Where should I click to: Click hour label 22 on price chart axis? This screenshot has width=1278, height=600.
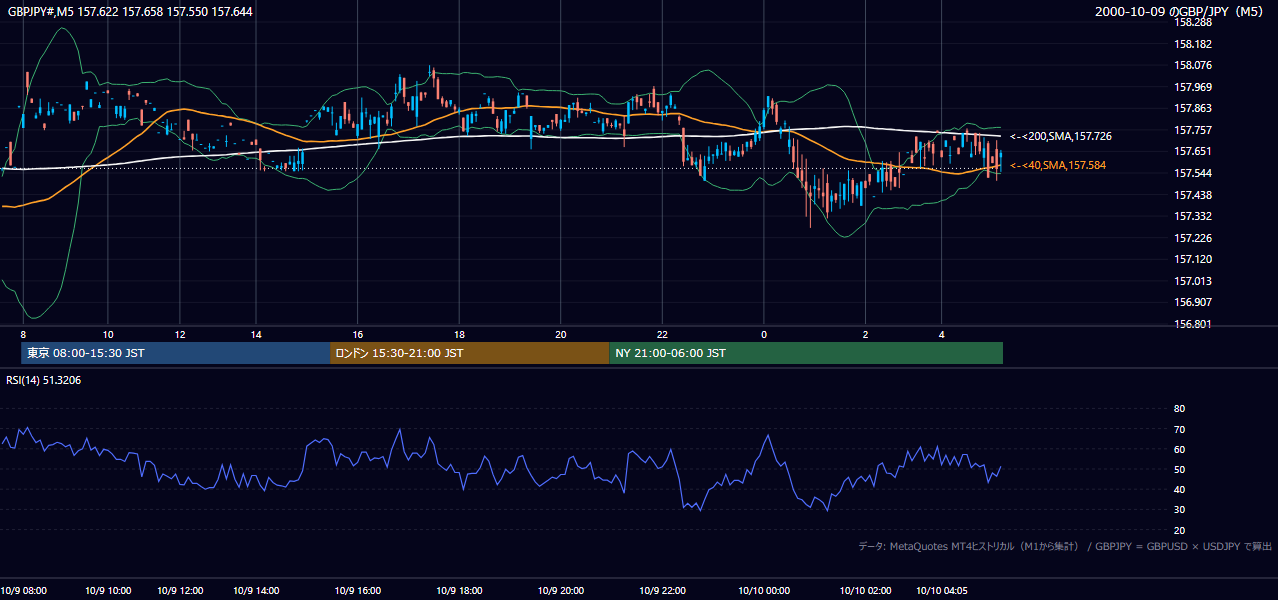(x=661, y=334)
